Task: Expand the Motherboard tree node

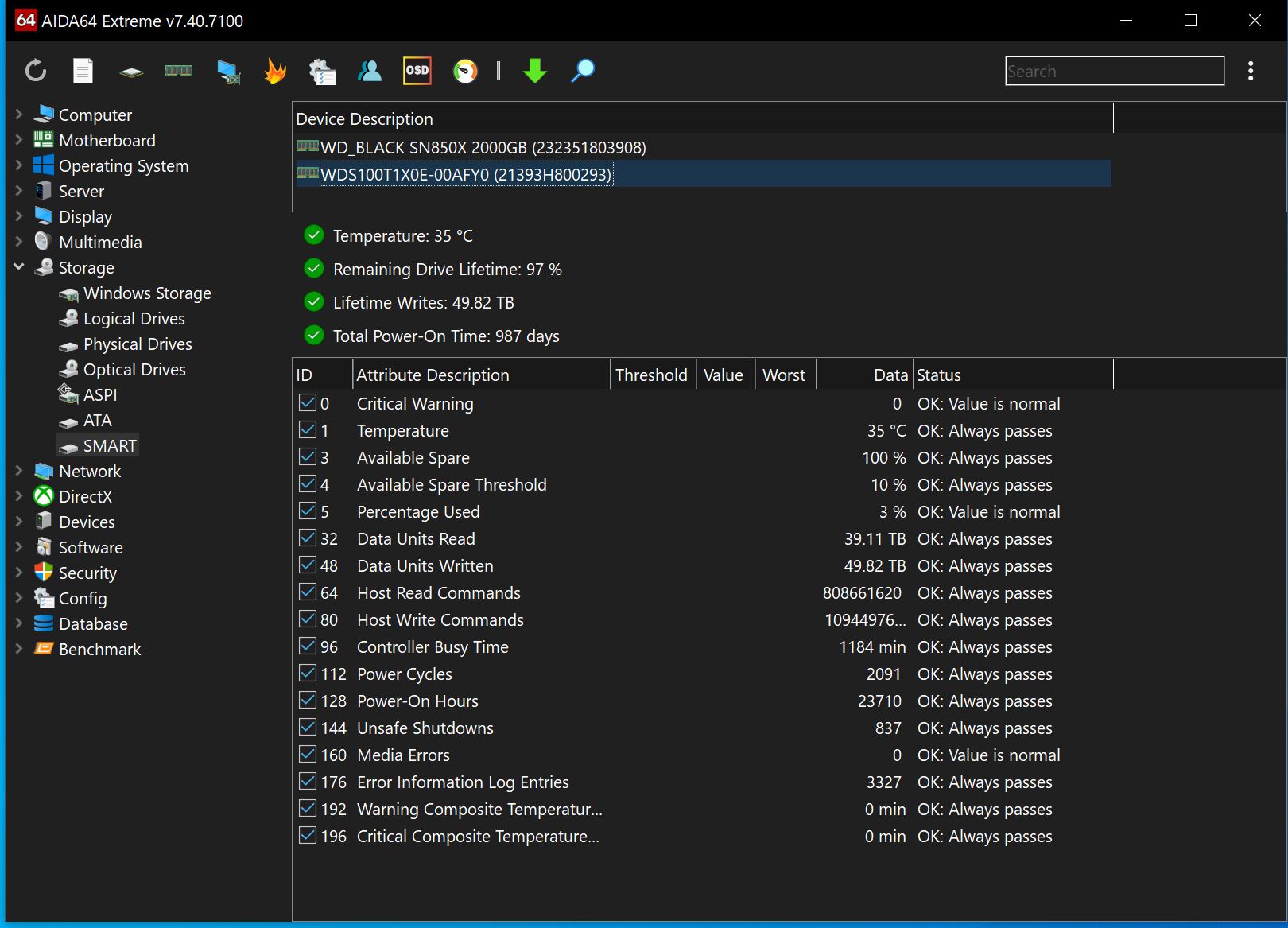Action: (x=19, y=140)
